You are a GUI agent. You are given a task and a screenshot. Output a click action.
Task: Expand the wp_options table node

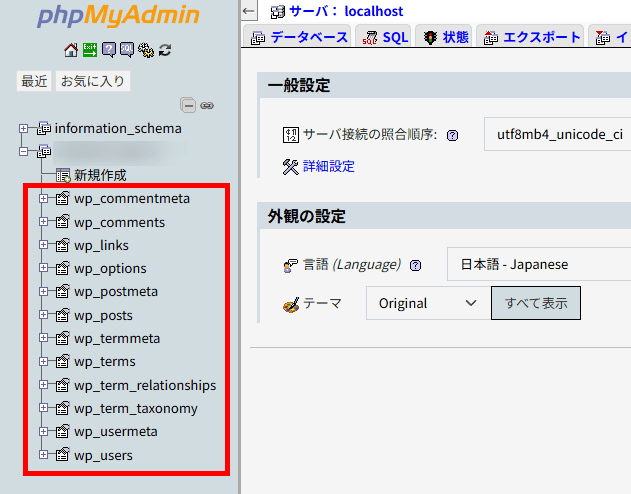coord(43,268)
